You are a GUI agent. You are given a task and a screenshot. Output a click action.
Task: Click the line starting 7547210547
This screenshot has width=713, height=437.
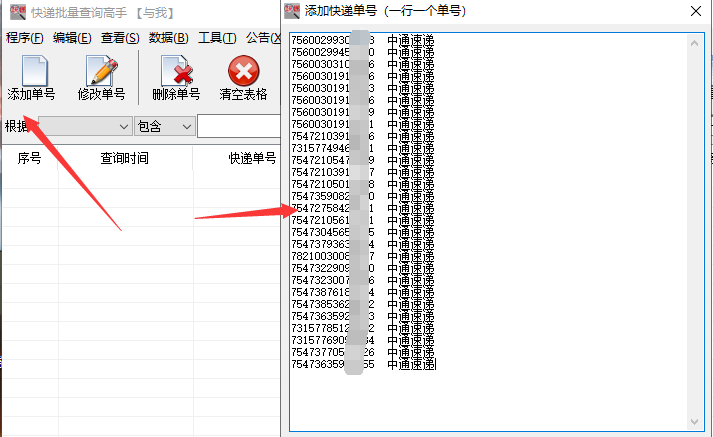coord(362,161)
